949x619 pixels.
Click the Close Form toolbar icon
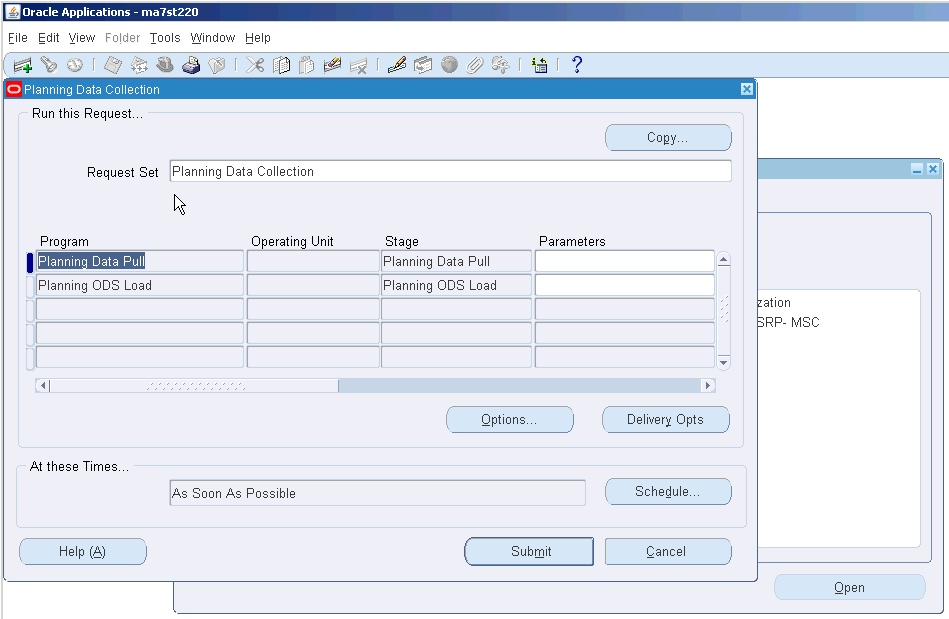(x=217, y=65)
